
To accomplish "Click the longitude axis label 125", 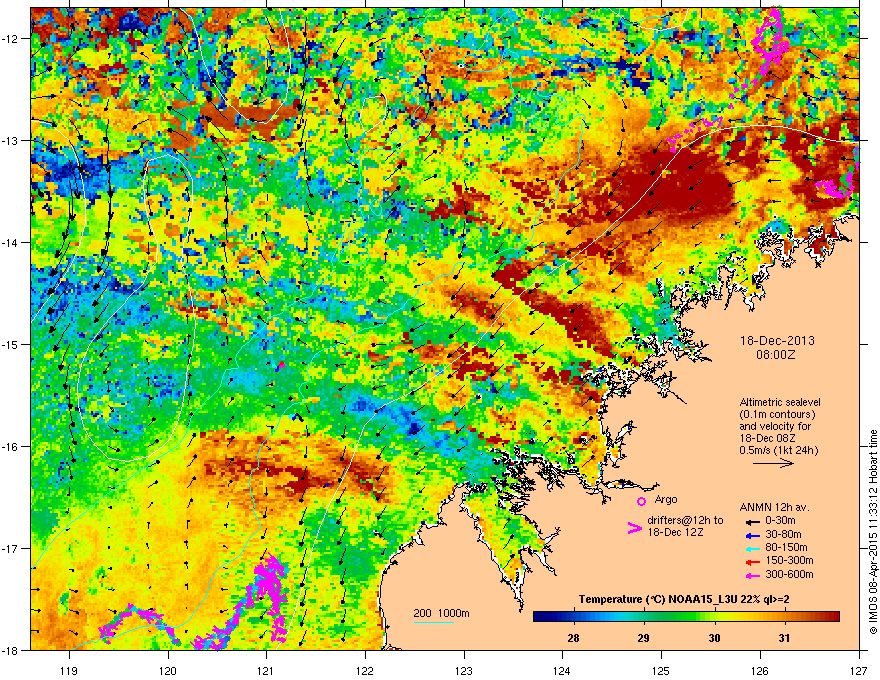I will coord(661,670).
